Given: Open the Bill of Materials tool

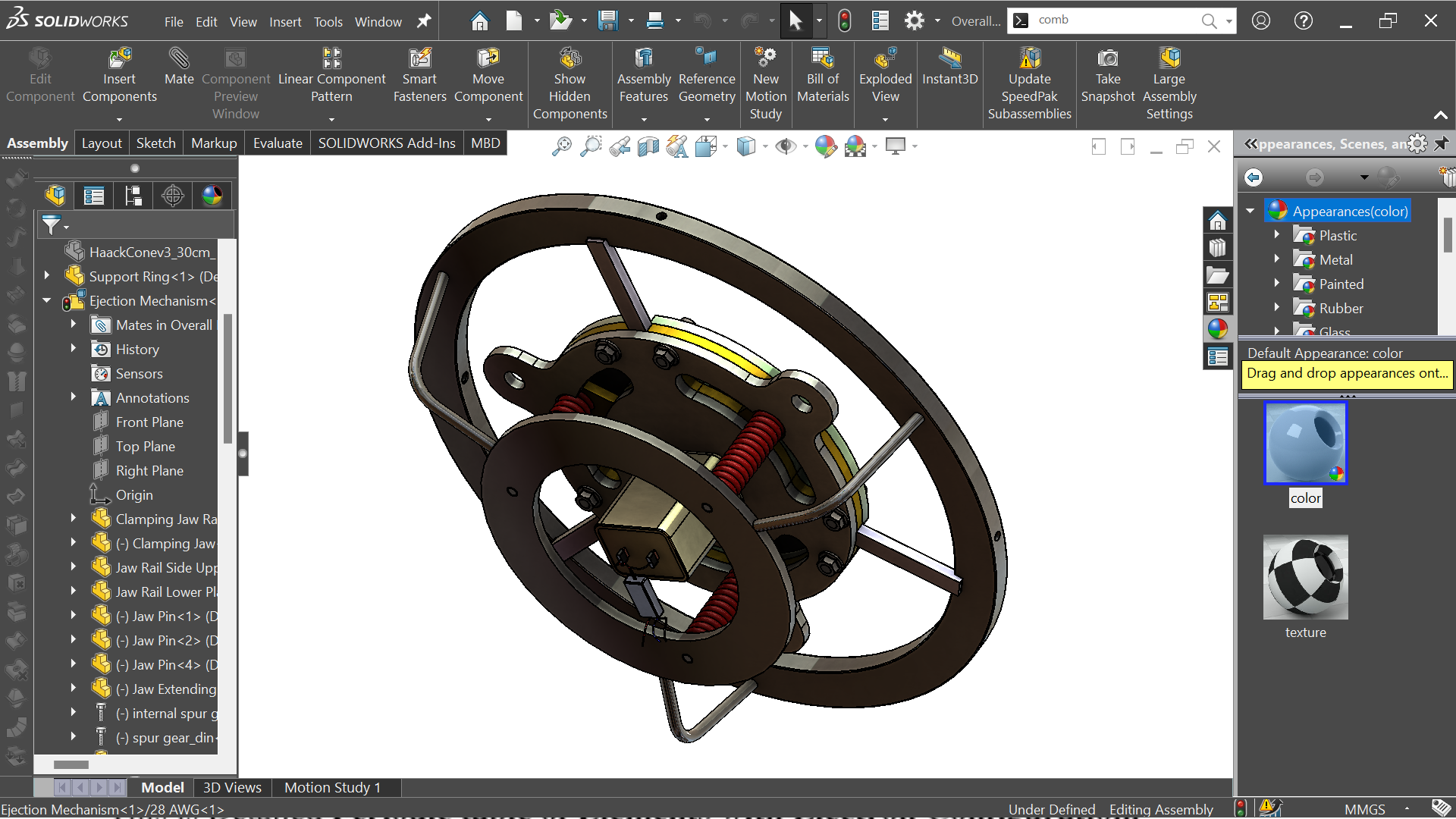Looking at the screenshot, I should pyautogui.click(x=823, y=76).
